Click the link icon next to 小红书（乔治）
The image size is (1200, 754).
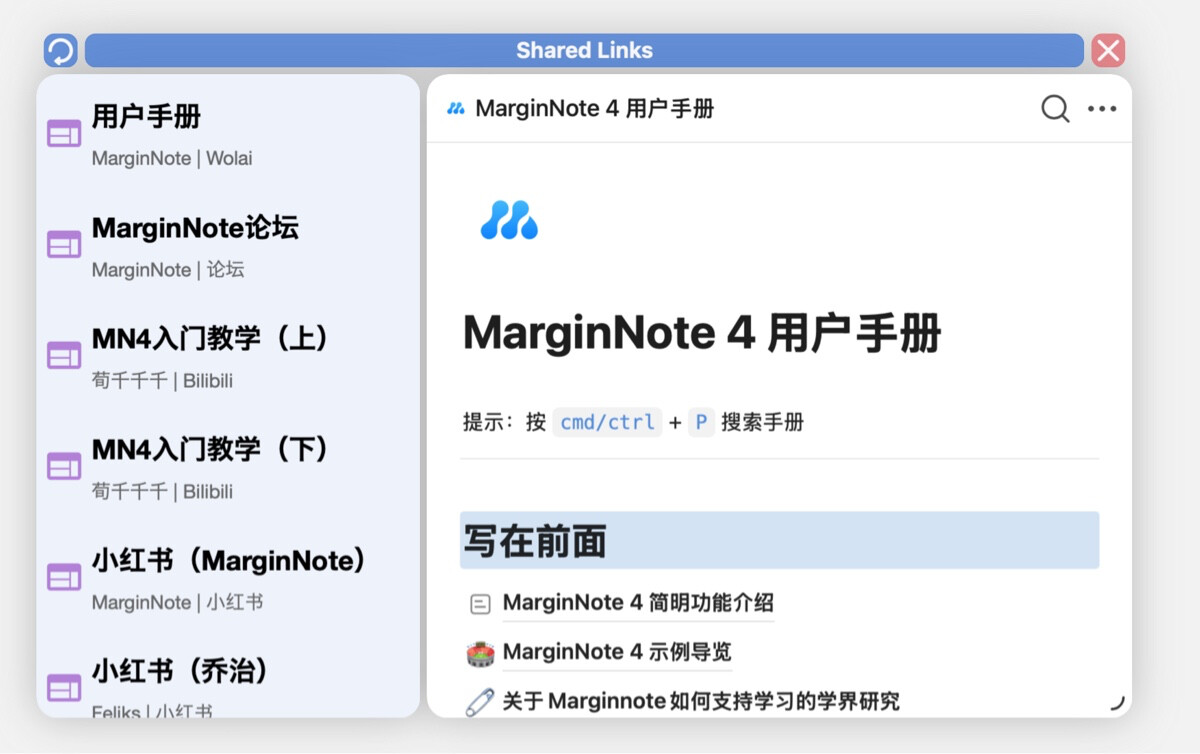click(x=64, y=688)
